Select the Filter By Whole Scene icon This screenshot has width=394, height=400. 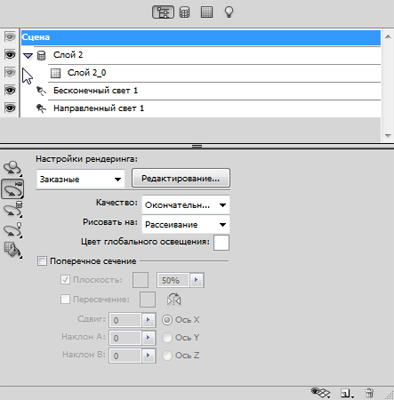[x=163, y=12]
